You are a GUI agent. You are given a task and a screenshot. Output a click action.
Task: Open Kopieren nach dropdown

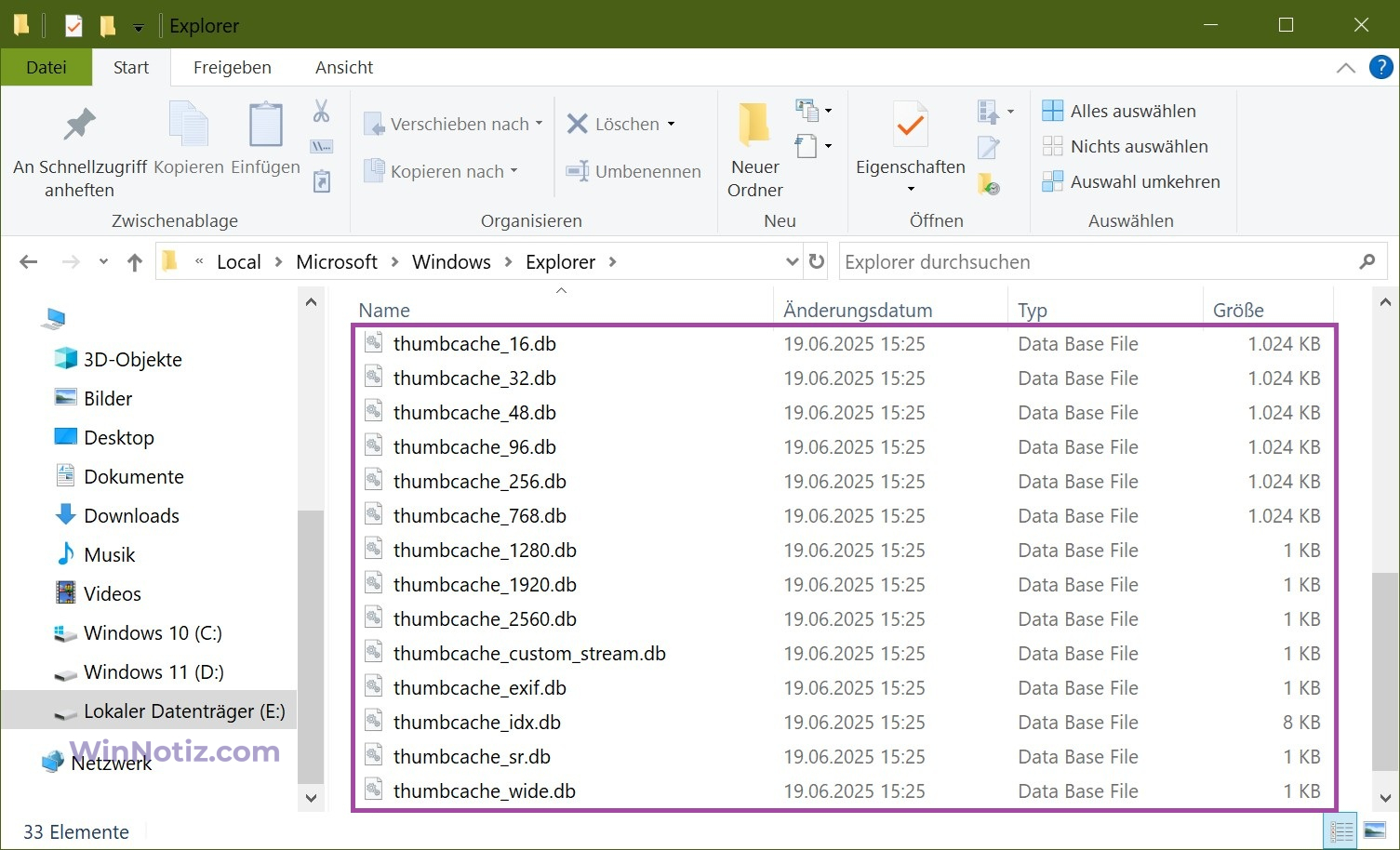[441, 171]
